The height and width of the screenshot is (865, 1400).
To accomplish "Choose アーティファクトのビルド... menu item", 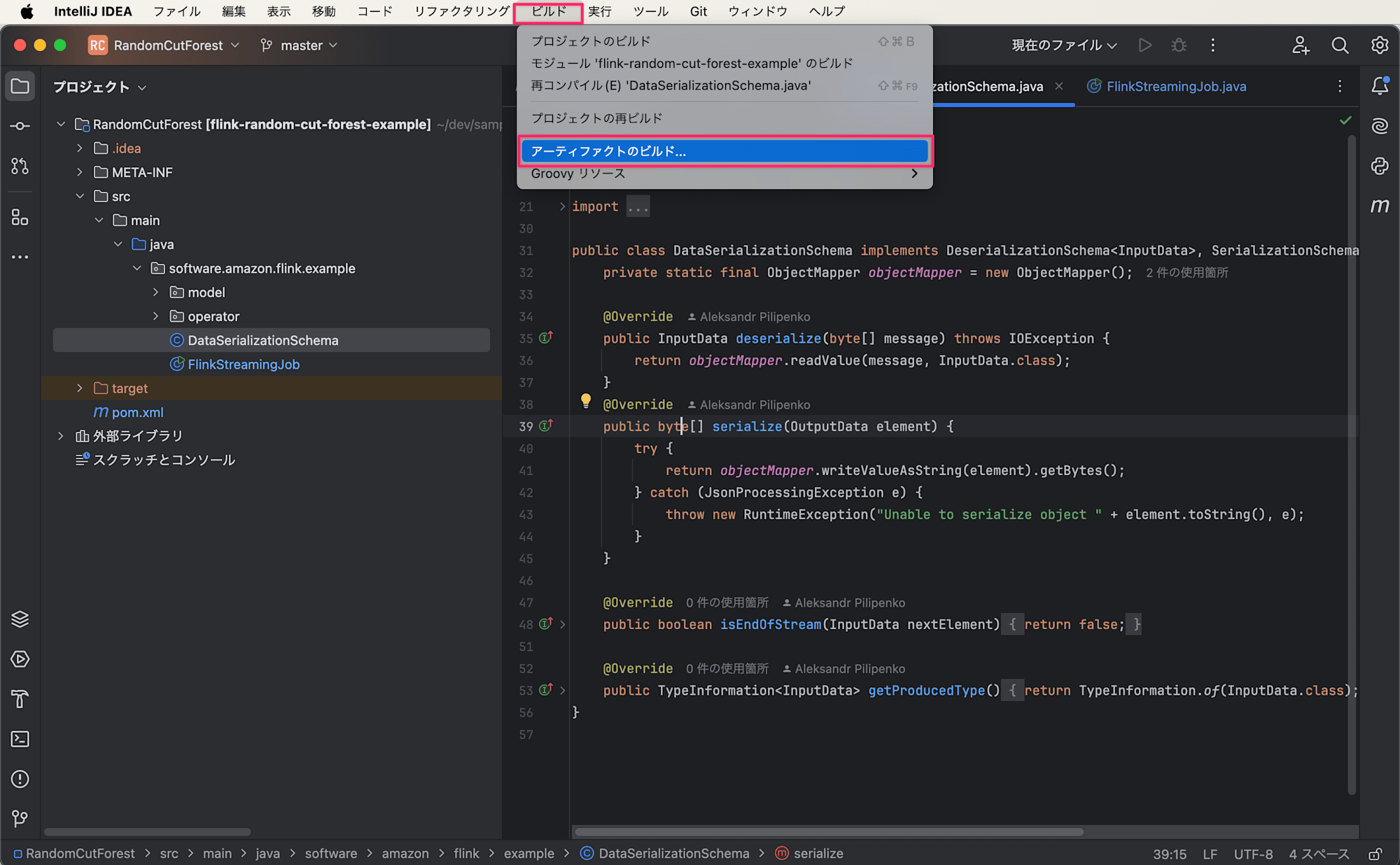I will [724, 151].
